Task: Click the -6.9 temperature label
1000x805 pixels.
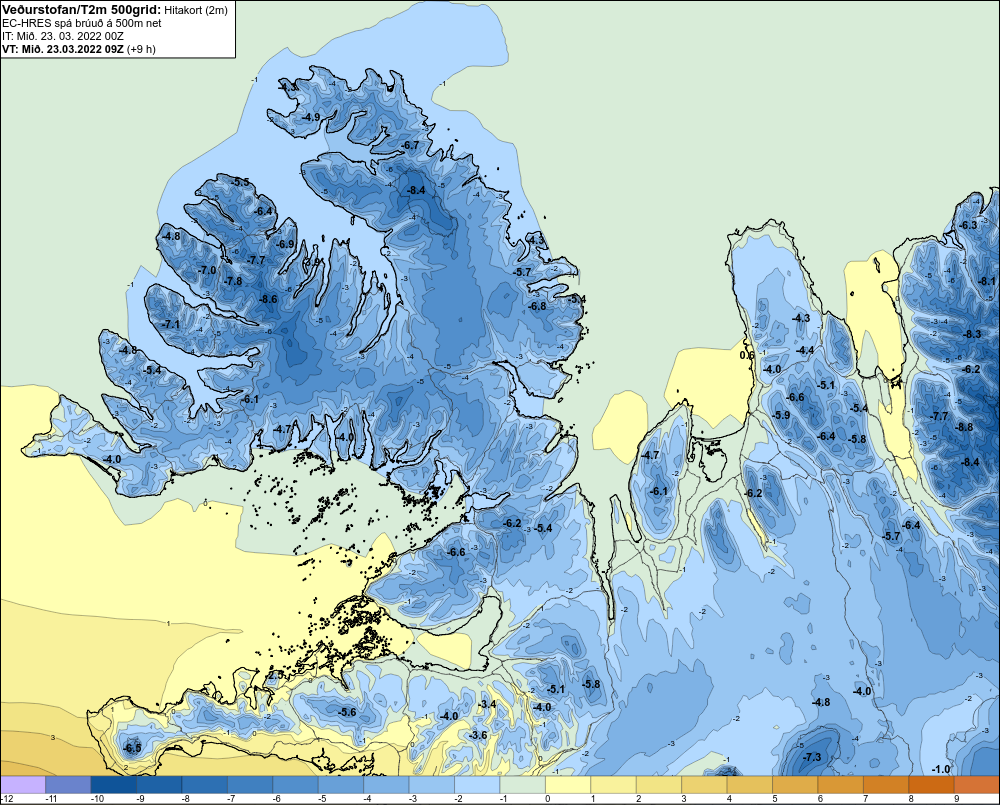Action: tap(285, 244)
